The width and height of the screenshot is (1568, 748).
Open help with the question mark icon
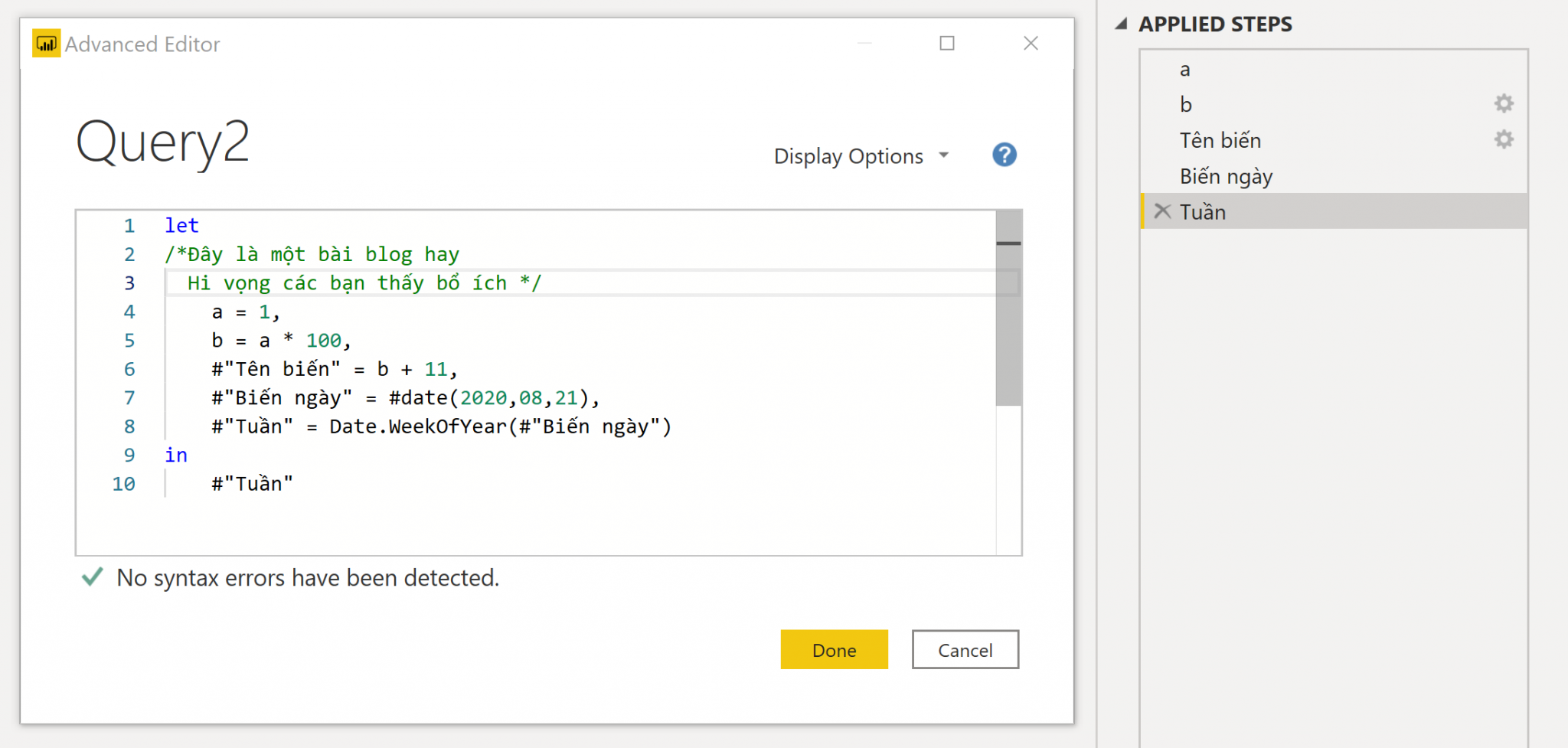pyautogui.click(x=1003, y=155)
